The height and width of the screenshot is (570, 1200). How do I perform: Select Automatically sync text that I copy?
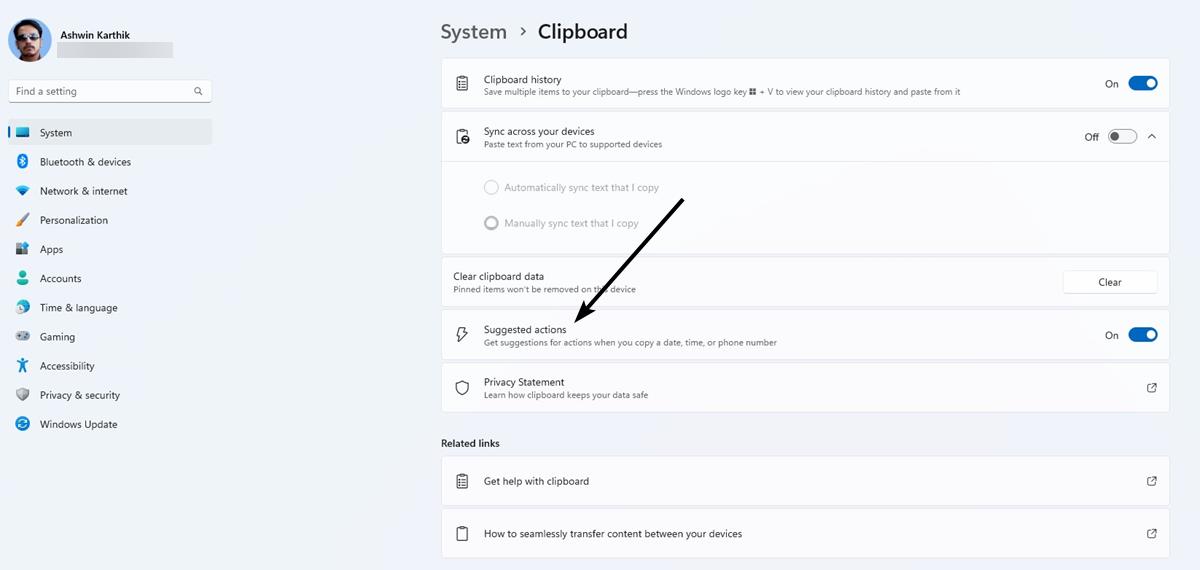click(x=491, y=188)
